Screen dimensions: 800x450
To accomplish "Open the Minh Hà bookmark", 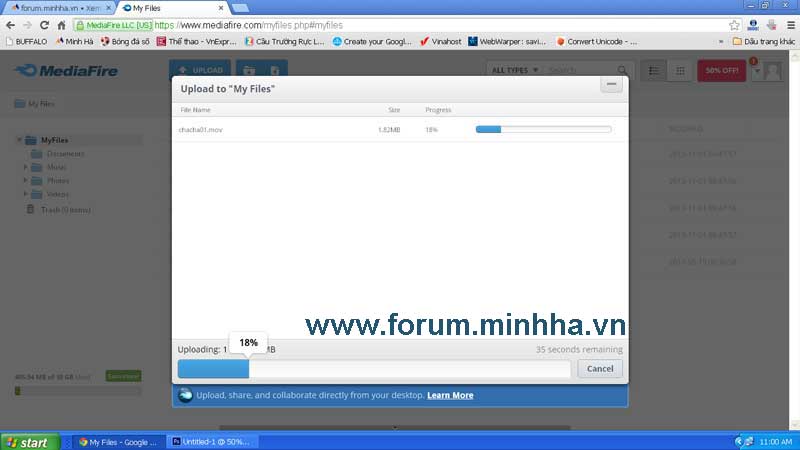I will pos(74,41).
